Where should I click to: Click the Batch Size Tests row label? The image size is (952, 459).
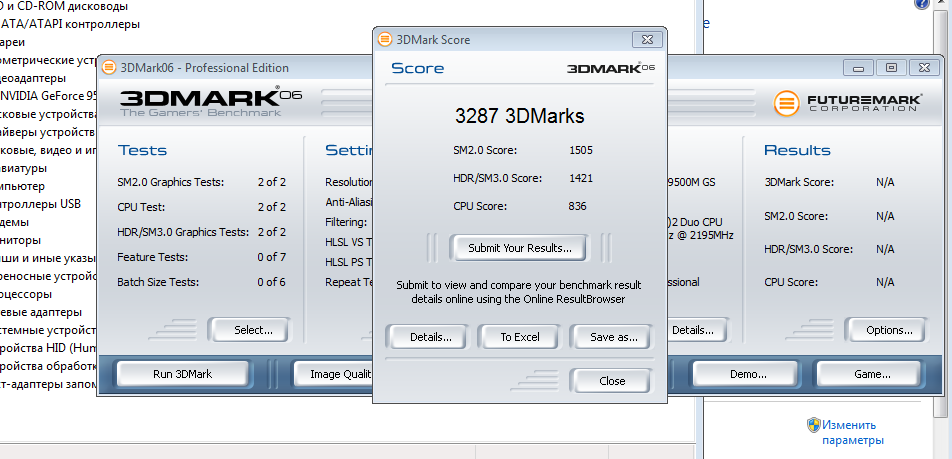(158, 282)
